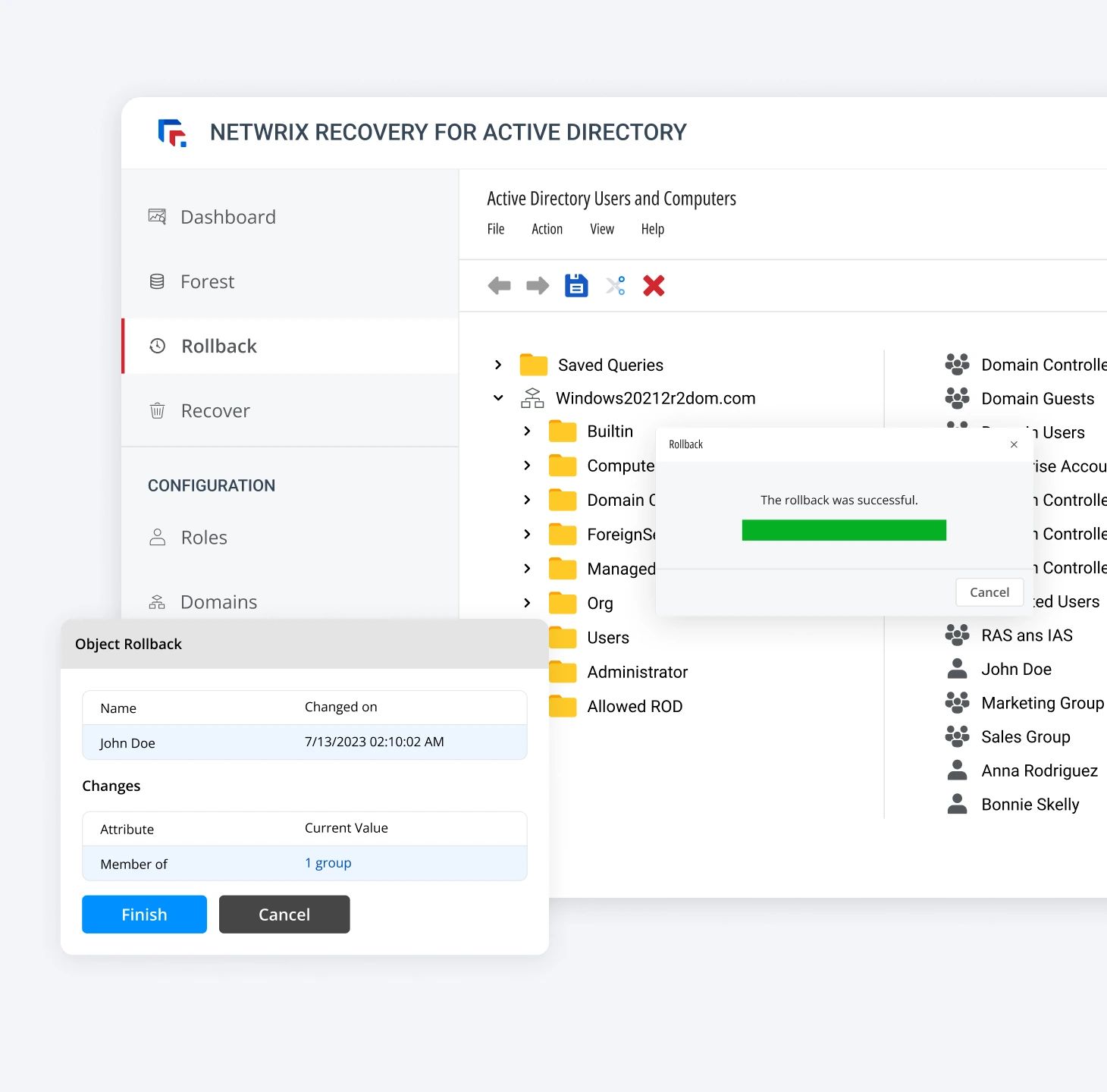Click the RAS ans IAS group icon
Image resolution: width=1107 pixels, height=1092 pixels.
pos(958,635)
